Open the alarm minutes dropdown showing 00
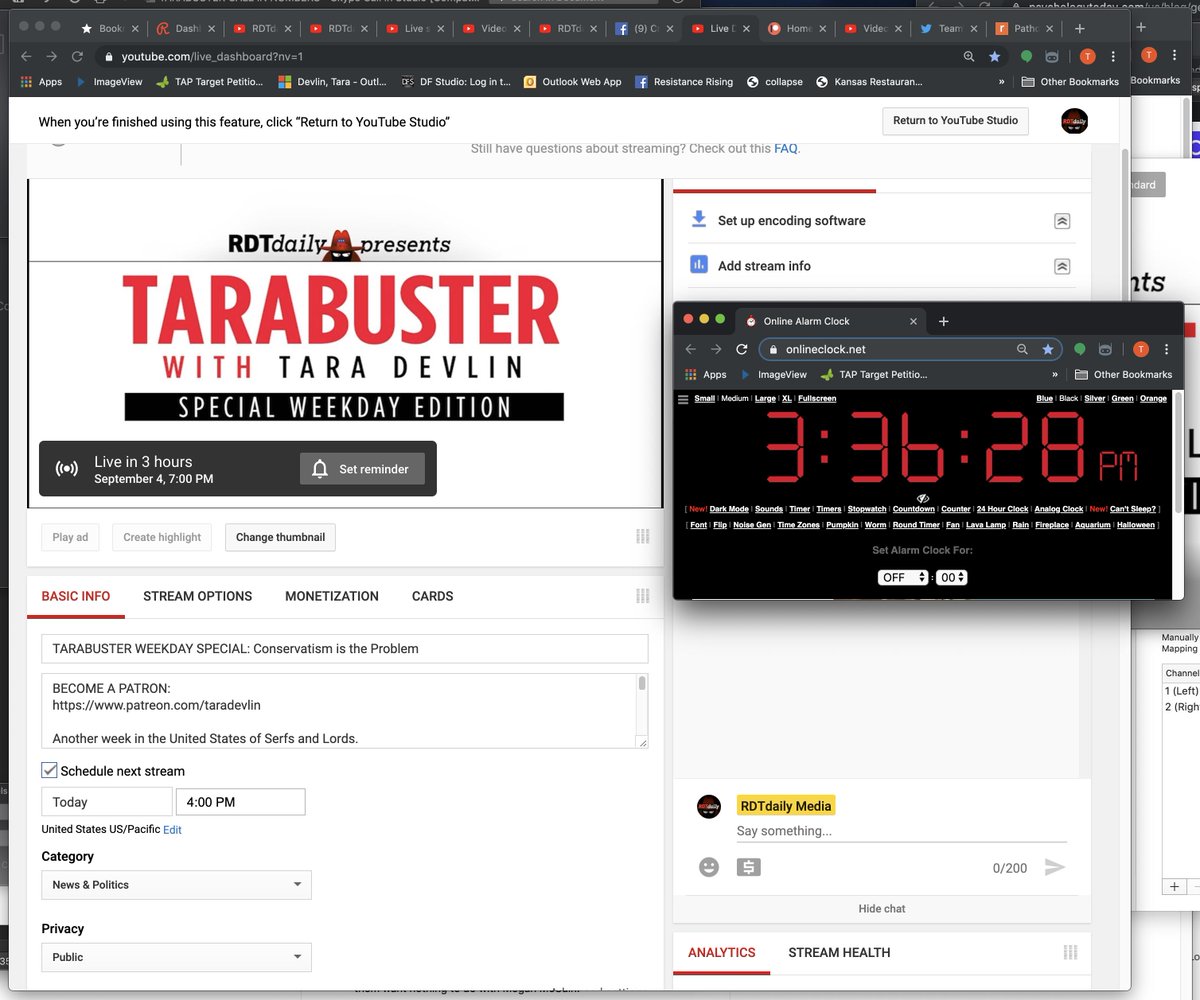 [952, 577]
